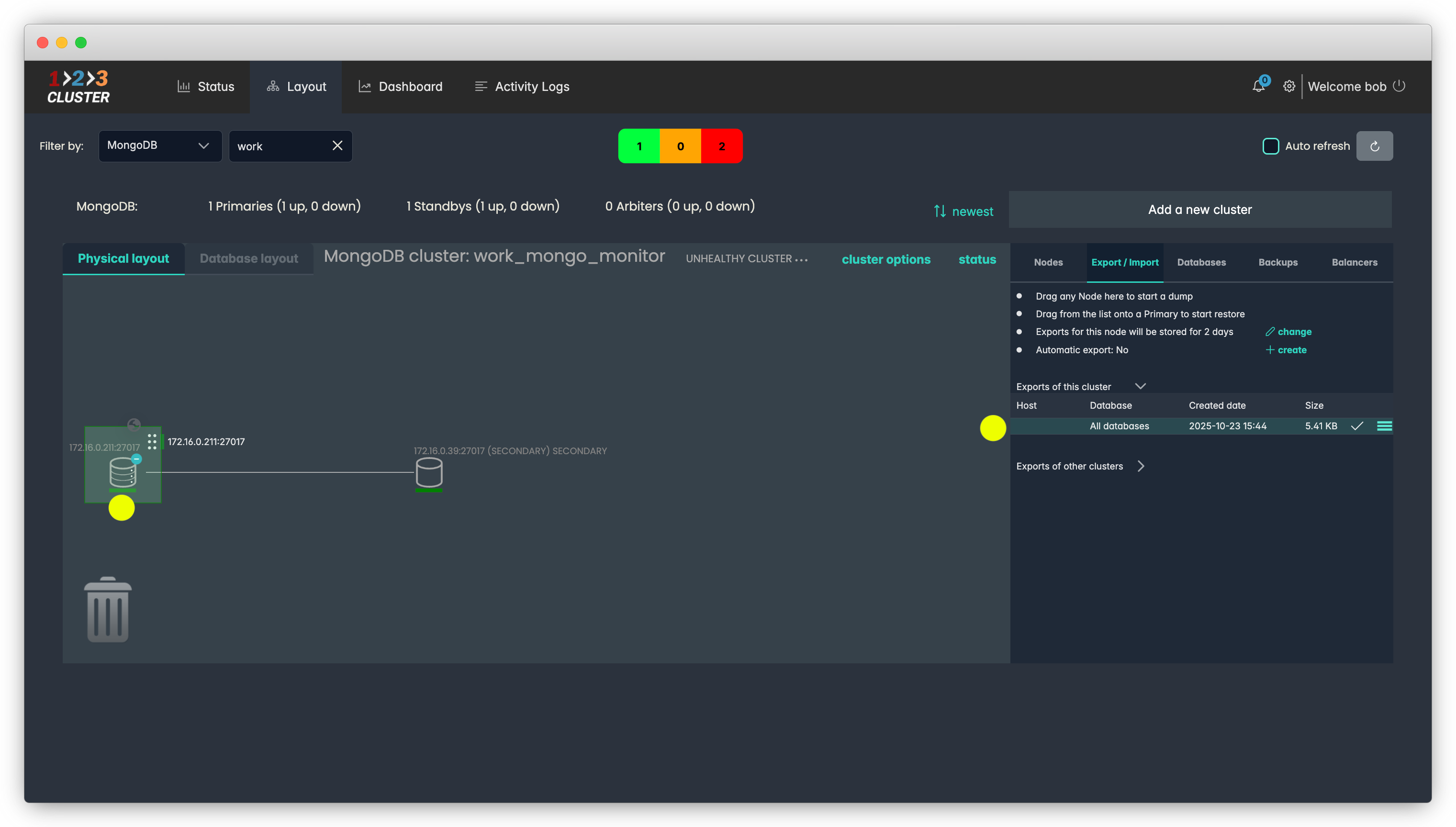The height and width of the screenshot is (827, 1456).
Task: Click the six-dot drag handle on node
Action: [152, 441]
